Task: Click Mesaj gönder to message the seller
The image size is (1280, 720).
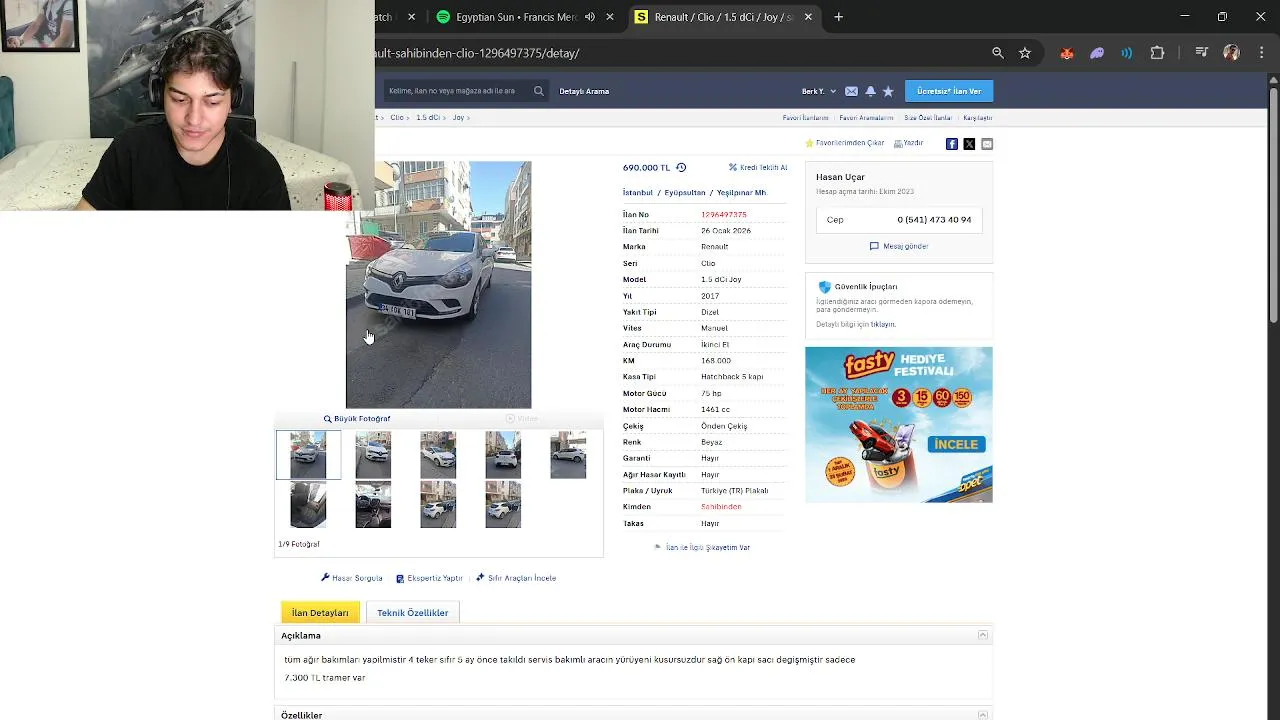Action: (899, 246)
